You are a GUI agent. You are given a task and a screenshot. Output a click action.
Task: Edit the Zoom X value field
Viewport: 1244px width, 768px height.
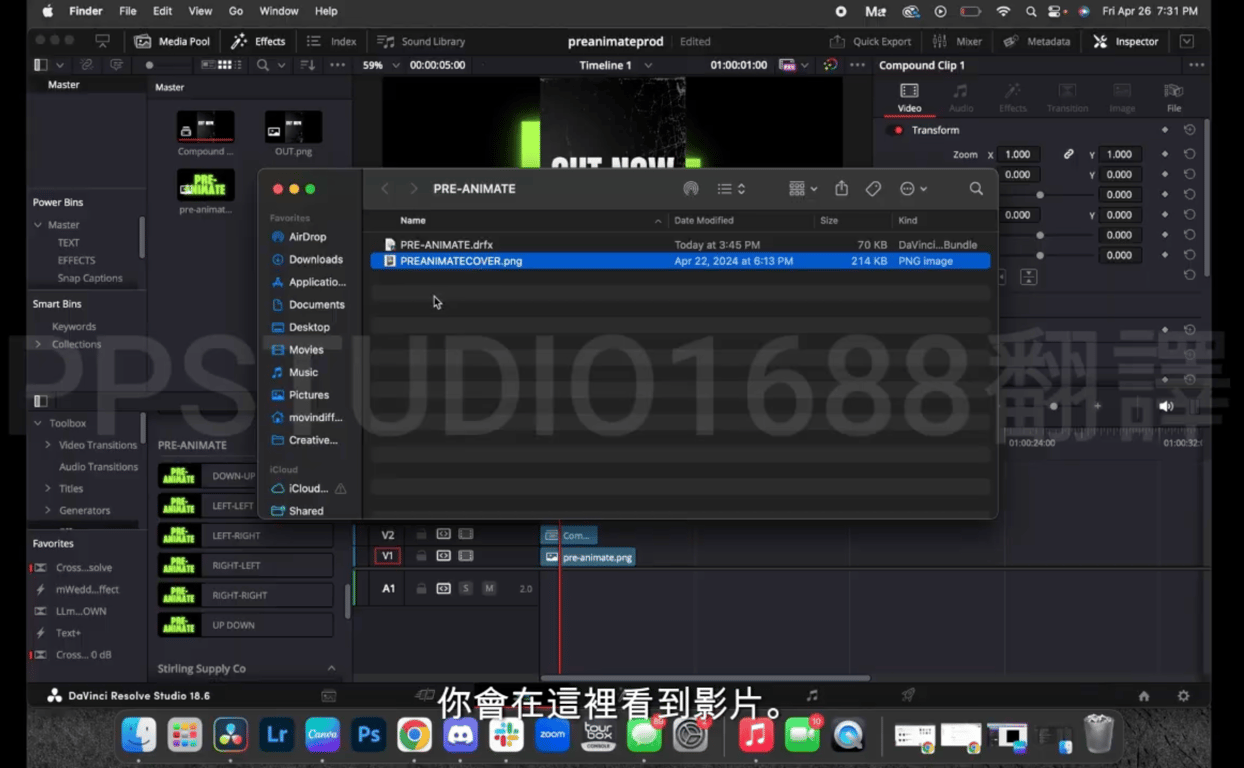pos(1017,154)
